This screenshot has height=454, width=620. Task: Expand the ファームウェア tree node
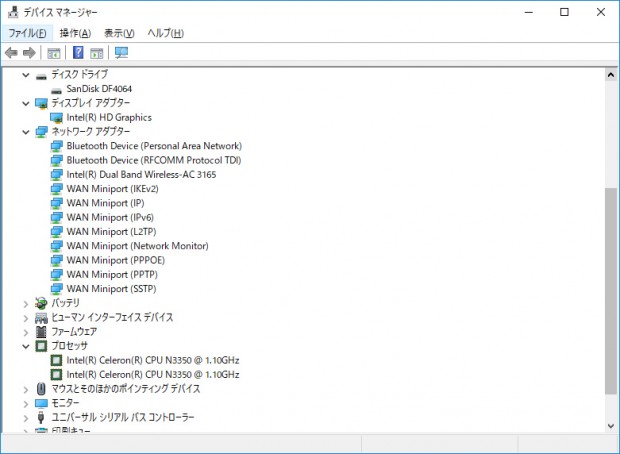pyautogui.click(x=26, y=332)
